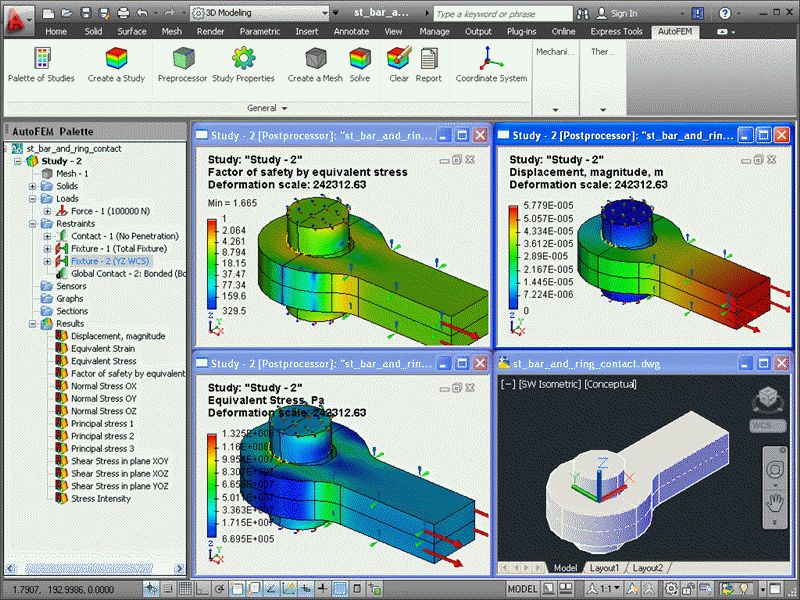Activate the Pan hand tool in navigation bar
Screen dimensions: 800x600
[774, 507]
